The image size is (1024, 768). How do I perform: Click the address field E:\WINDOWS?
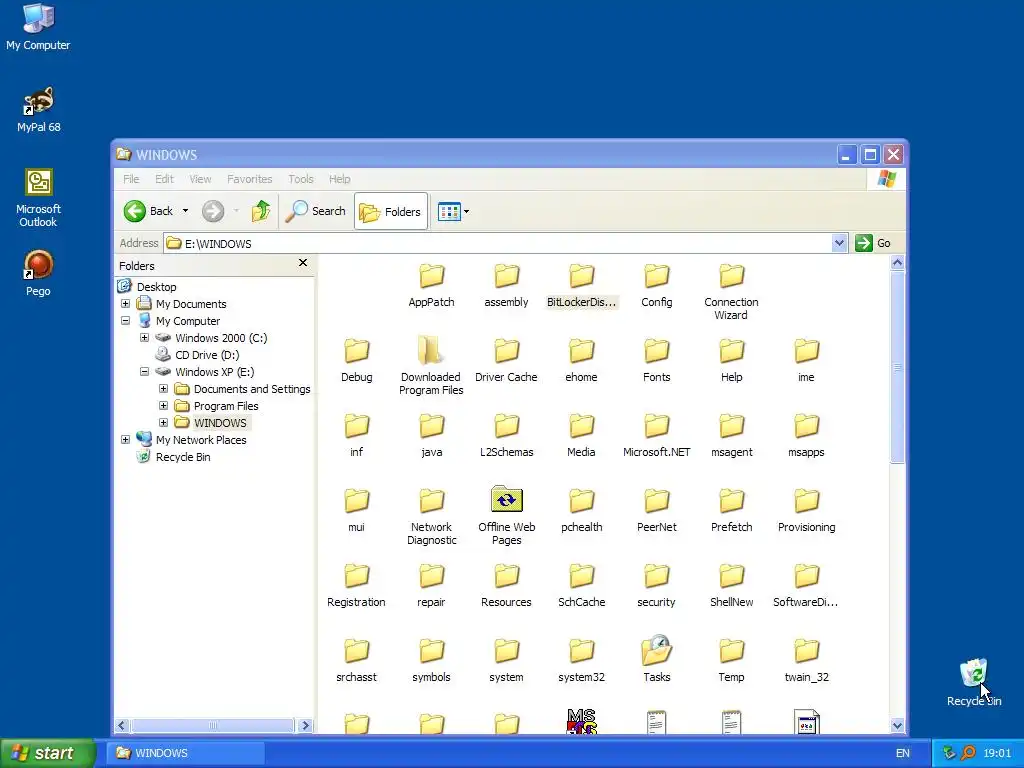tap(498, 244)
